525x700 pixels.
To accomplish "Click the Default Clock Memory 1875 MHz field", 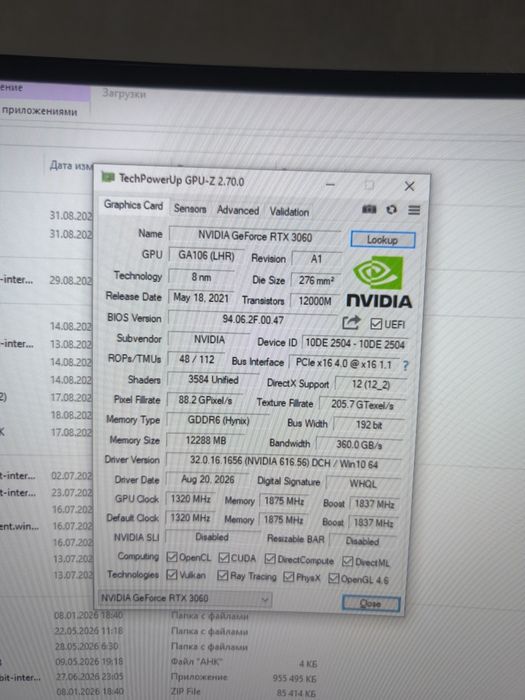I will 283,520.
